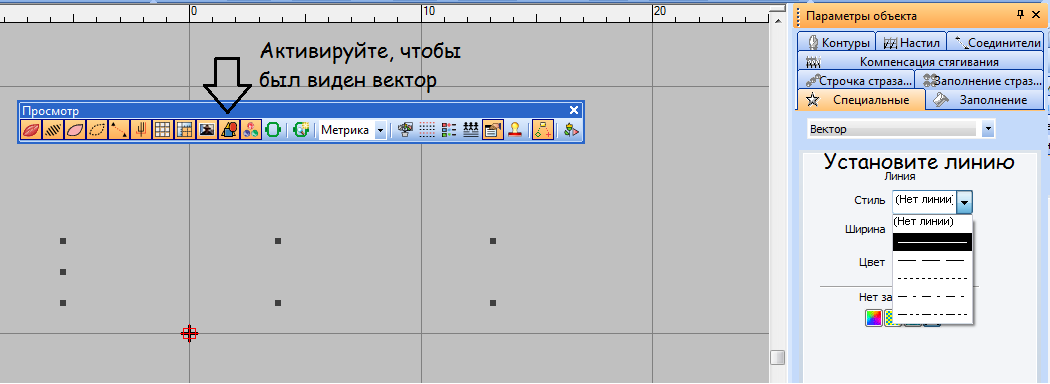Toggle grid with rulers icon
The image size is (1050, 384).
[184, 130]
